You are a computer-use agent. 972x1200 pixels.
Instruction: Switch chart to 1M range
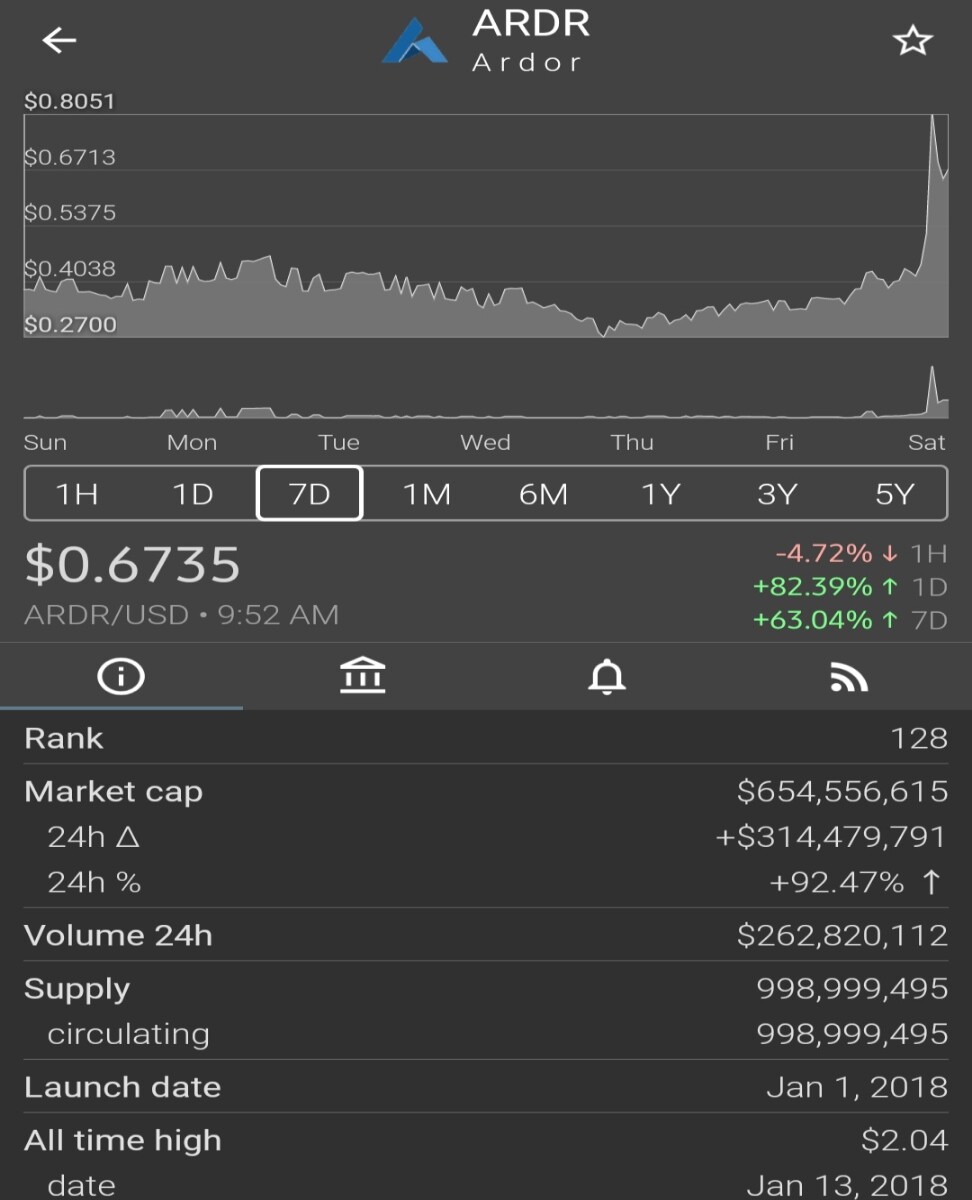click(x=427, y=494)
